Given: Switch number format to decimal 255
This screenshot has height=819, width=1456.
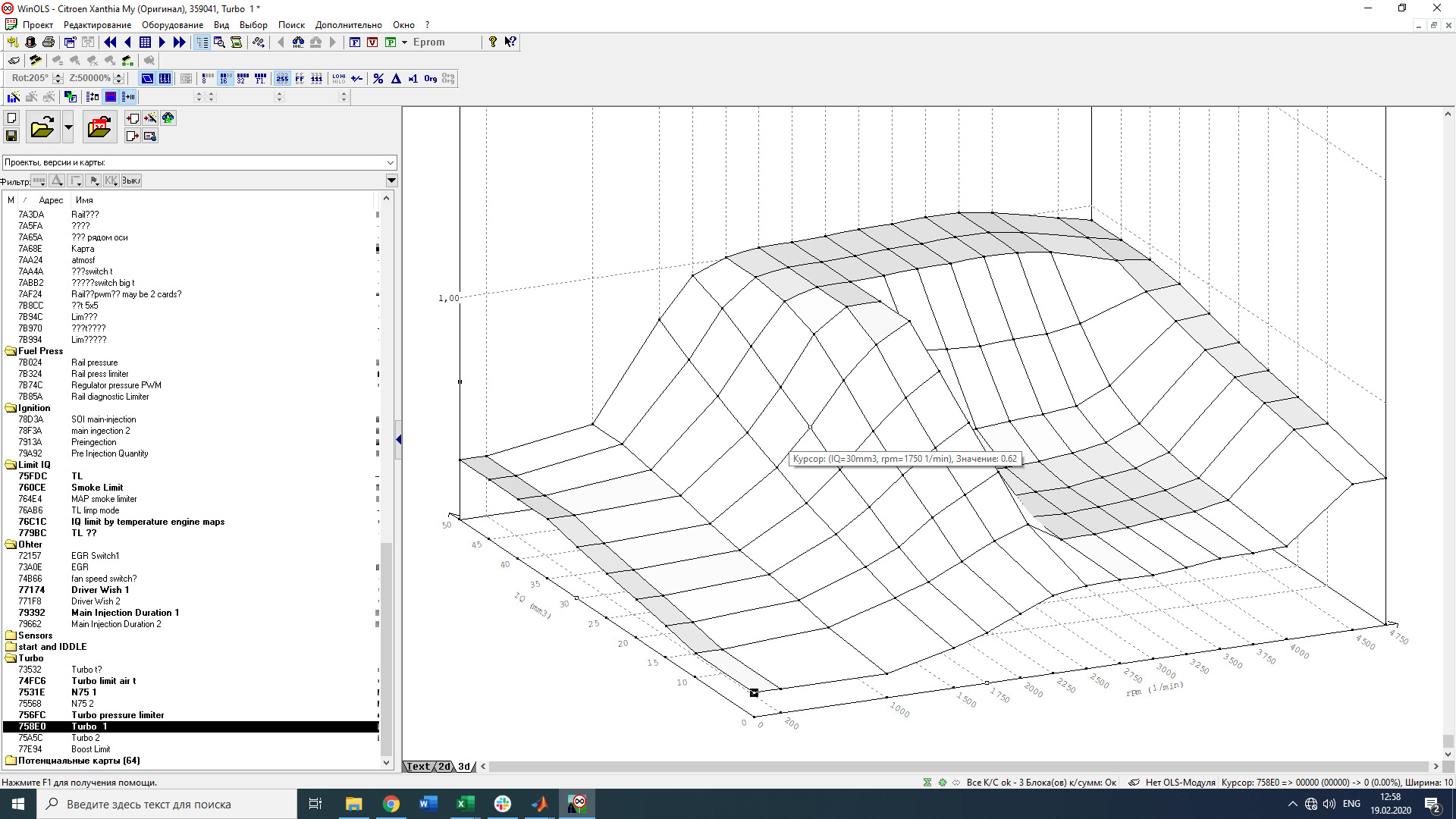Looking at the screenshot, I should coord(282,78).
